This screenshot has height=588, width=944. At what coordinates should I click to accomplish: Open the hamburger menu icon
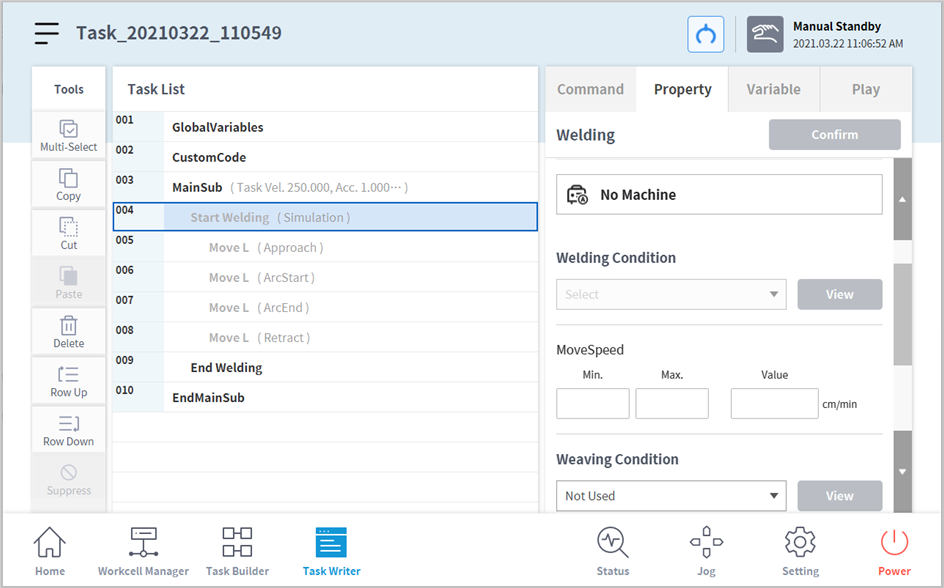click(46, 33)
